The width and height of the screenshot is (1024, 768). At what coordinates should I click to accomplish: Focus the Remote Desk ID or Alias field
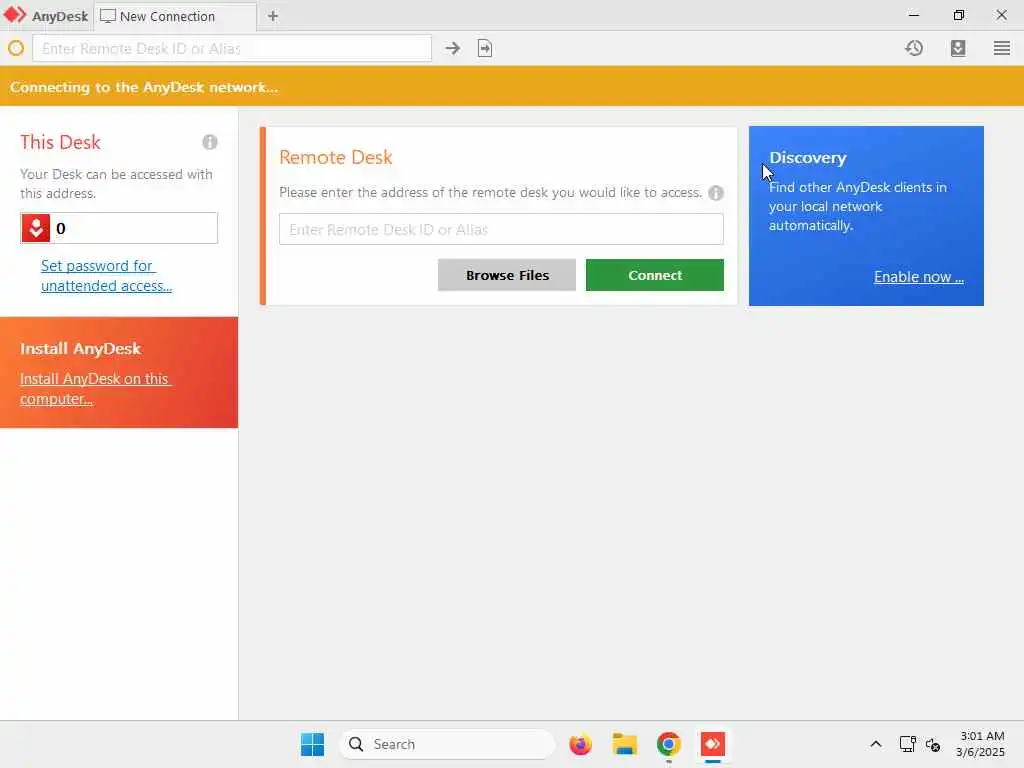pos(501,229)
